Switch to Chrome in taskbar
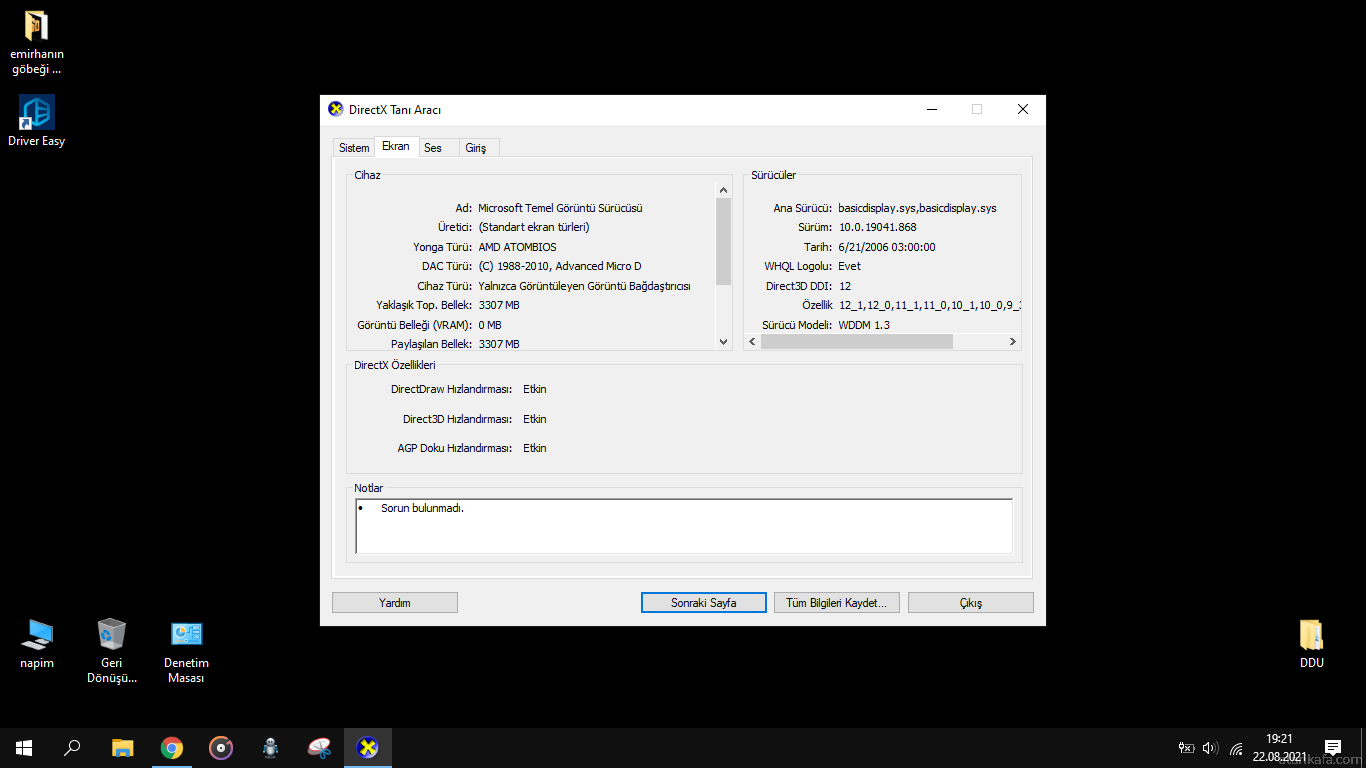This screenshot has height=768, width=1366. tap(172, 748)
